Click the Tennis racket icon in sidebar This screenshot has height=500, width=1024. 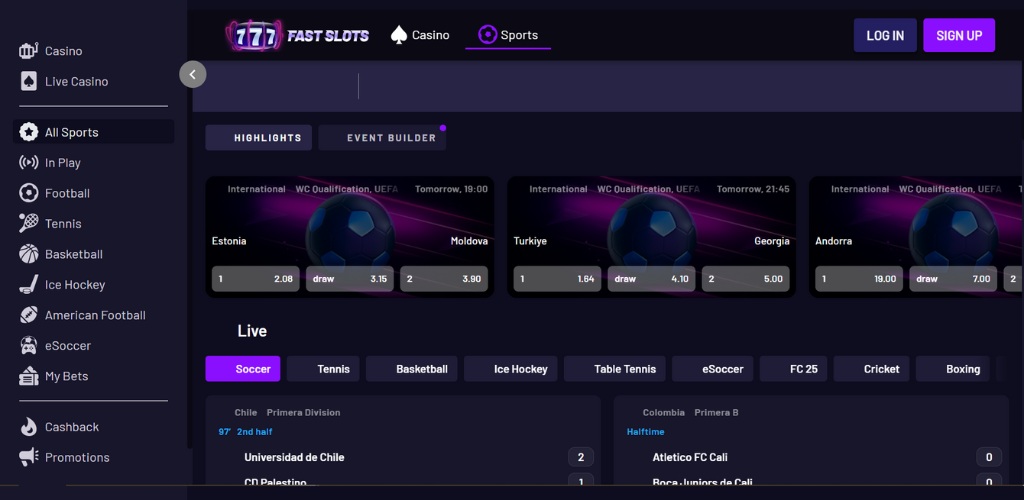click(28, 223)
